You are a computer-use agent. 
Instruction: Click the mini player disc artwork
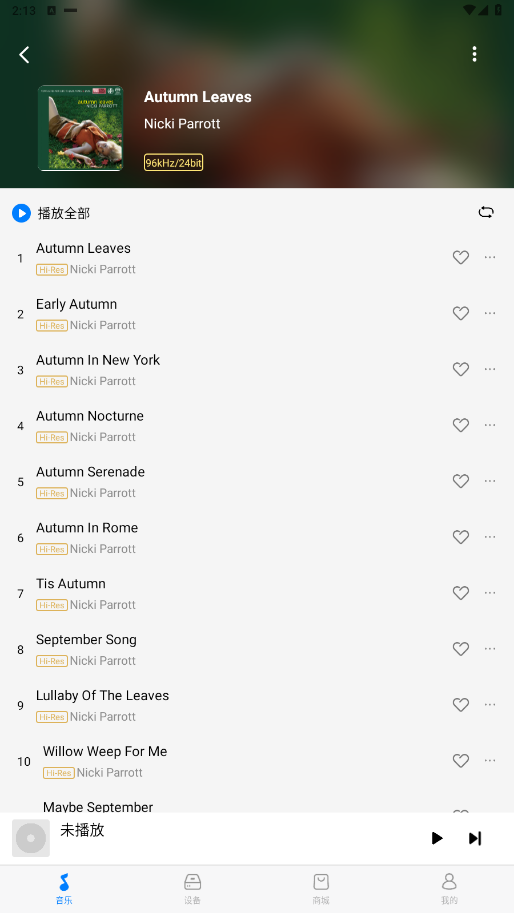tap(31, 838)
